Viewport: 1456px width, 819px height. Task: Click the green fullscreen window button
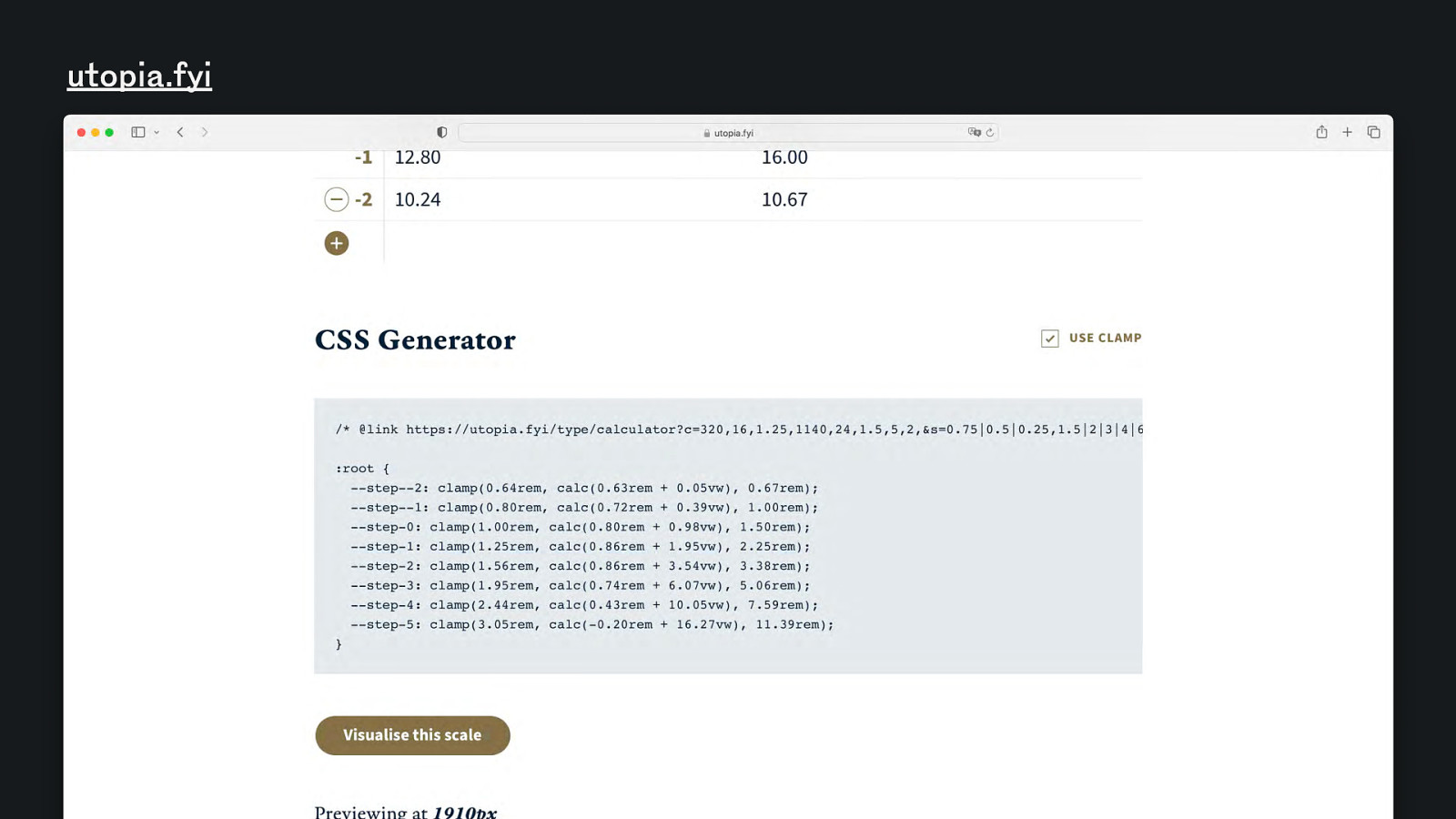coord(109,132)
